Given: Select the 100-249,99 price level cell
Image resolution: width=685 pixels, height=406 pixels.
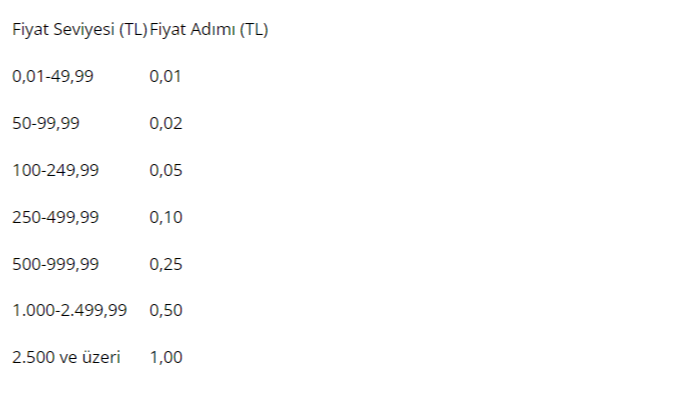Looking at the screenshot, I should tap(55, 170).
